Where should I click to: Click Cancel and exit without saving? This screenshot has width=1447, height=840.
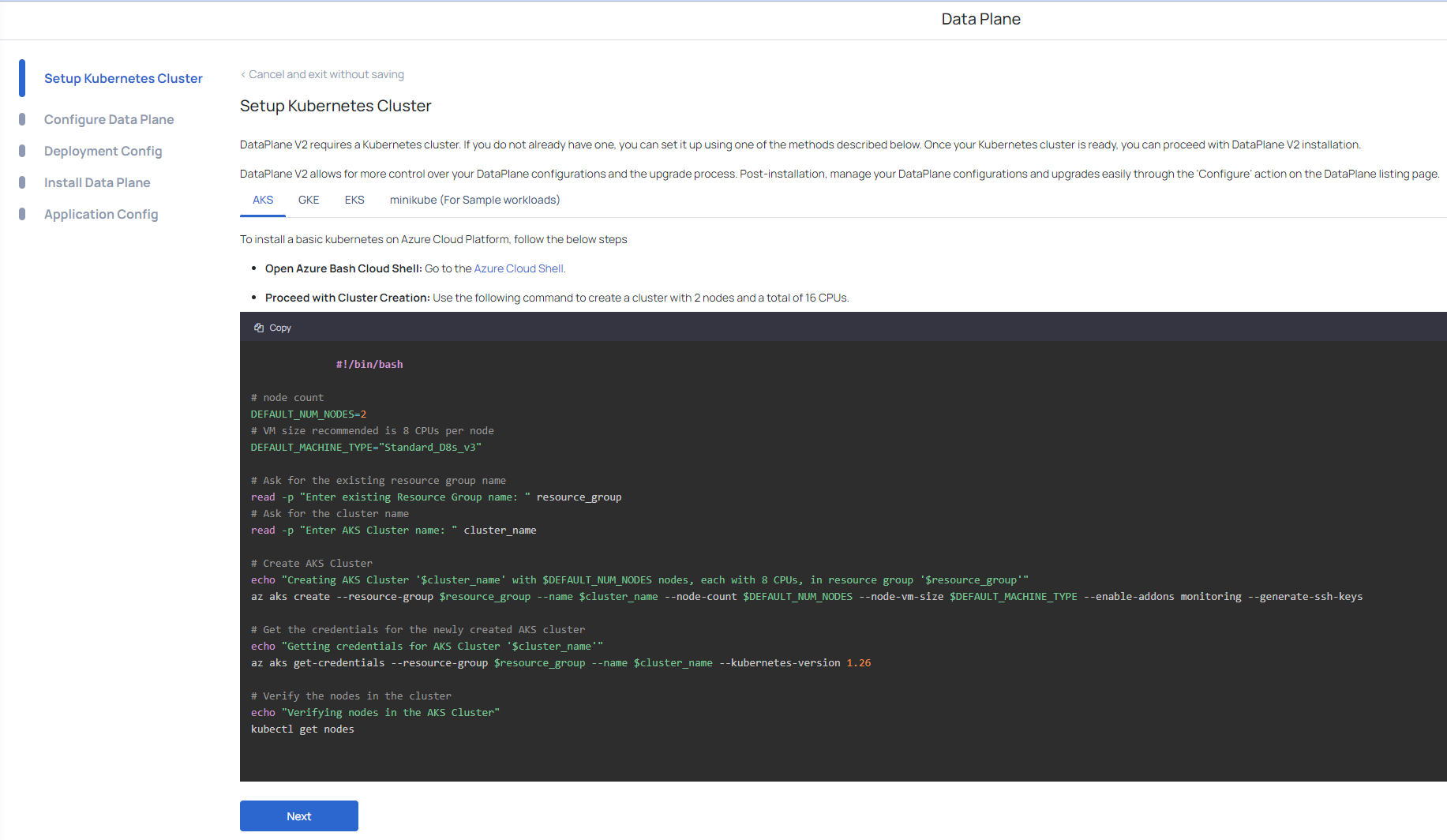coord(322,74)
